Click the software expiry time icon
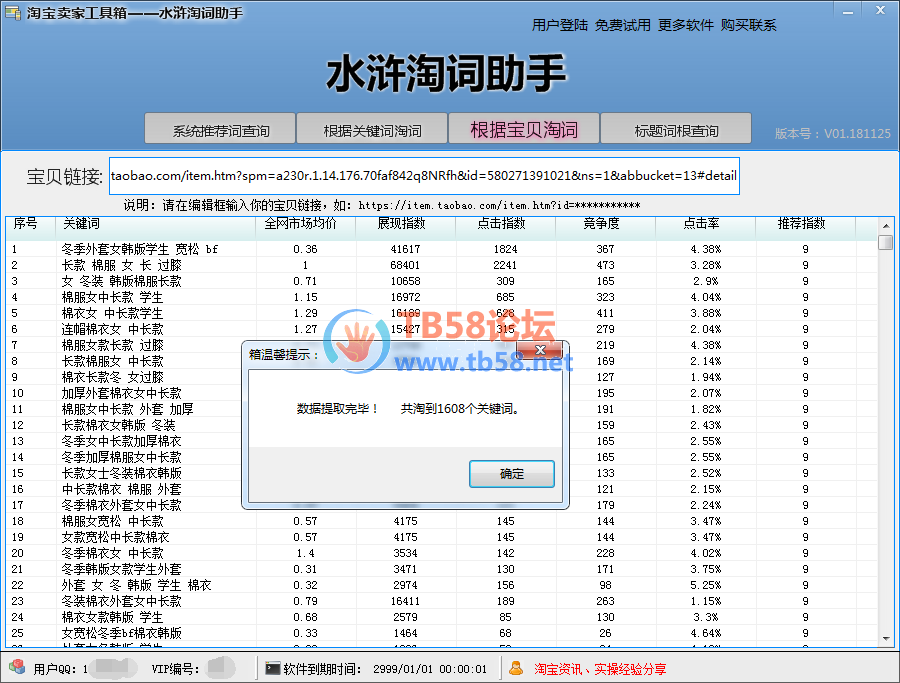The height and width of the screenshot is (683, 900). (273, 668)
